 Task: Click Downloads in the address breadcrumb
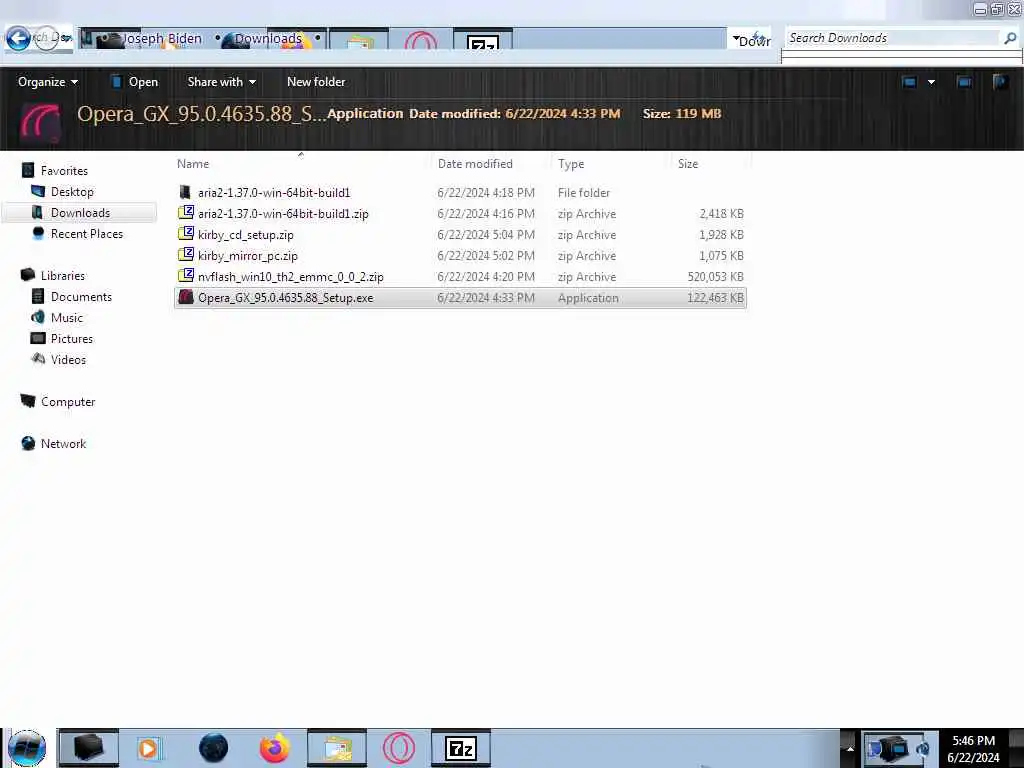268,39
